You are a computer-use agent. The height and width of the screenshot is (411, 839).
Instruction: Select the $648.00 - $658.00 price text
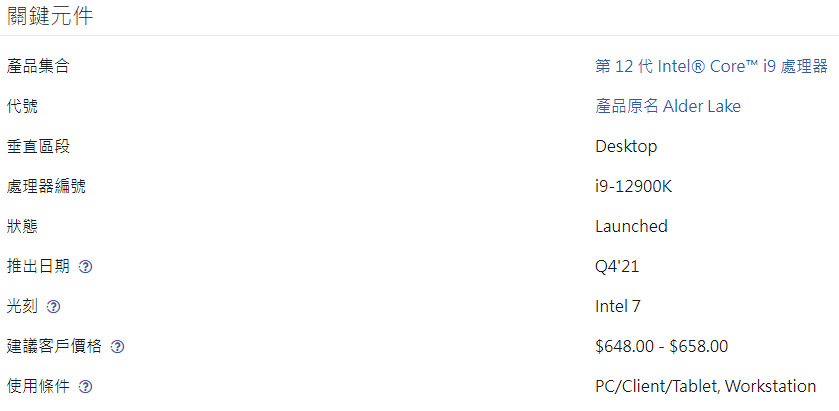tap(661, 346)
